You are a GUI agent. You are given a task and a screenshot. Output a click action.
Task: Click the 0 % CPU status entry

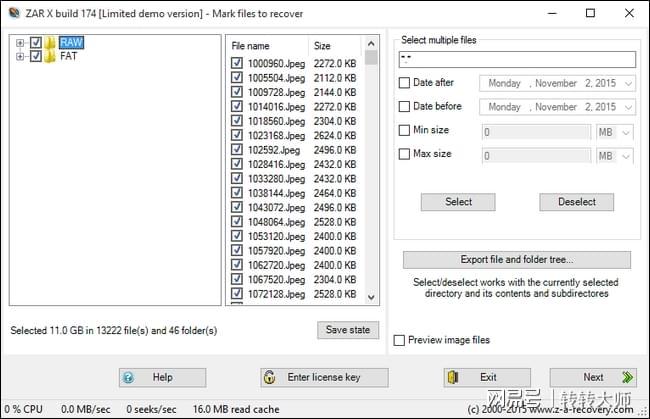coord(24,409)
